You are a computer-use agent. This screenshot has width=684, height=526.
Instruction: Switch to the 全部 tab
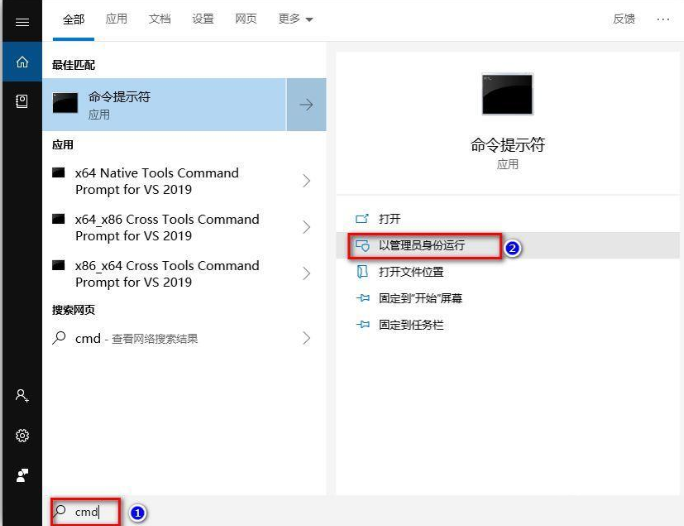click(x=73, y=19)
